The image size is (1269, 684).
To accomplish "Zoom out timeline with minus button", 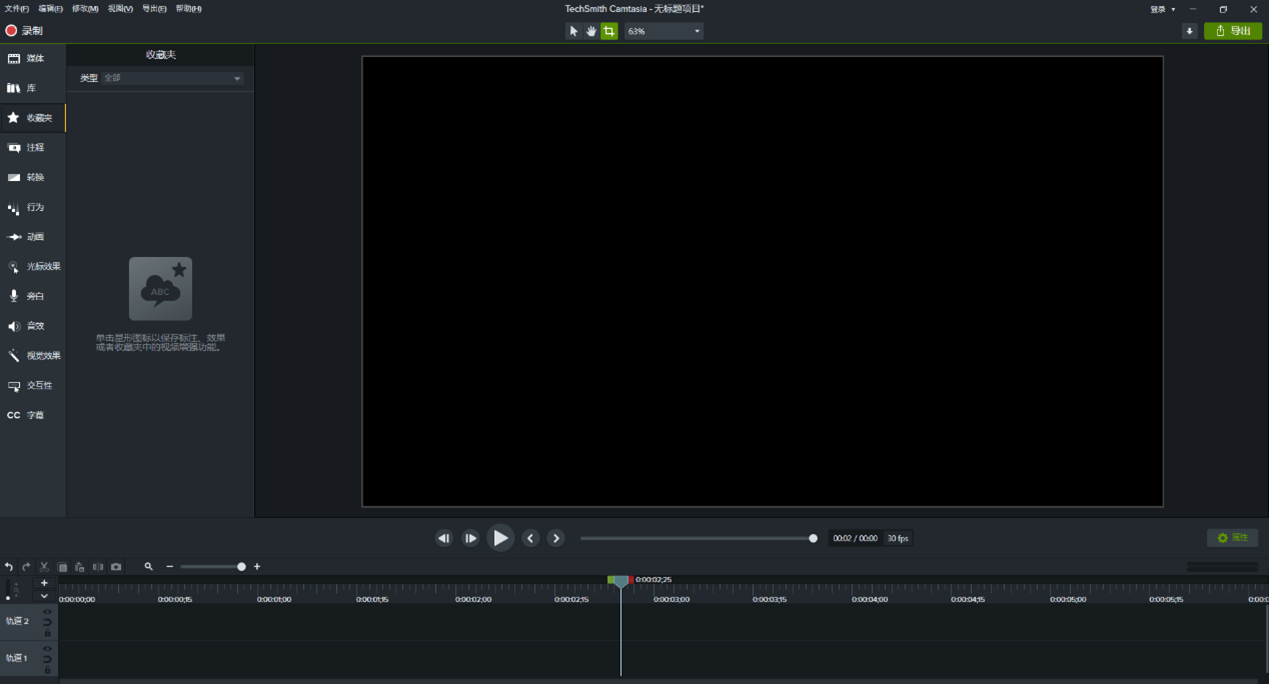I will point(170,567).
